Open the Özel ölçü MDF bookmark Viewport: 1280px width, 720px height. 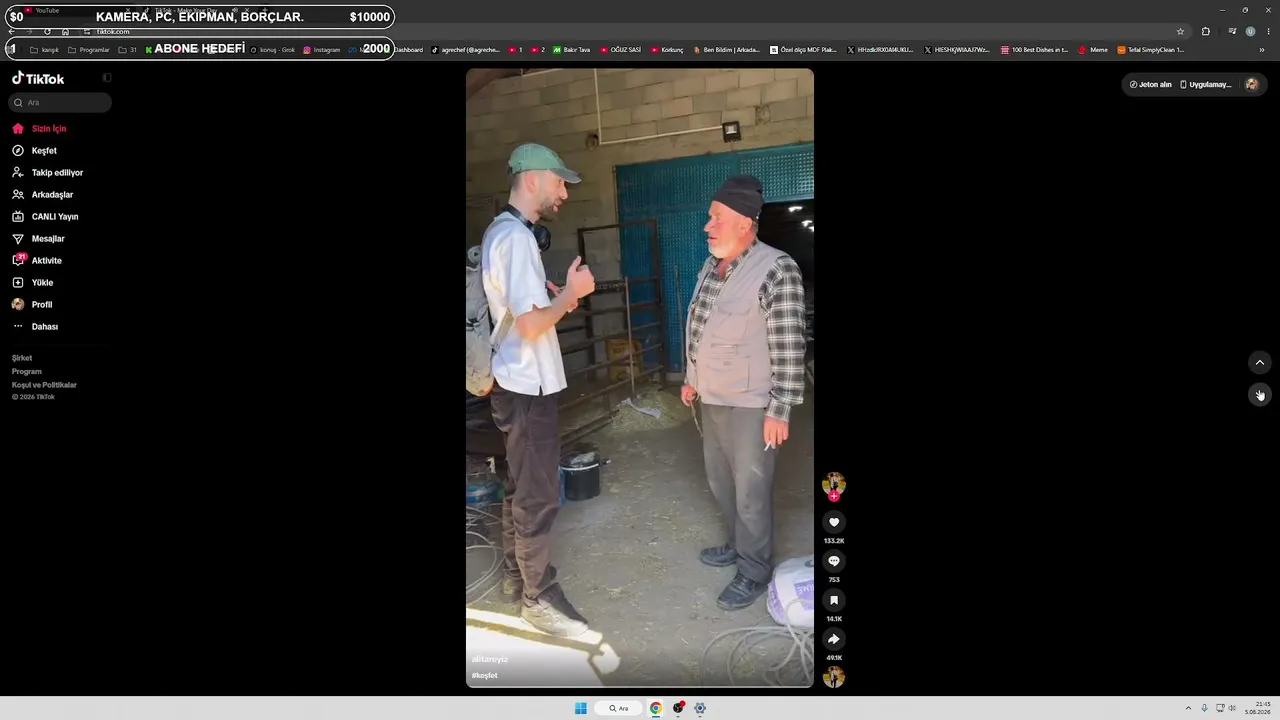point(803,50)
